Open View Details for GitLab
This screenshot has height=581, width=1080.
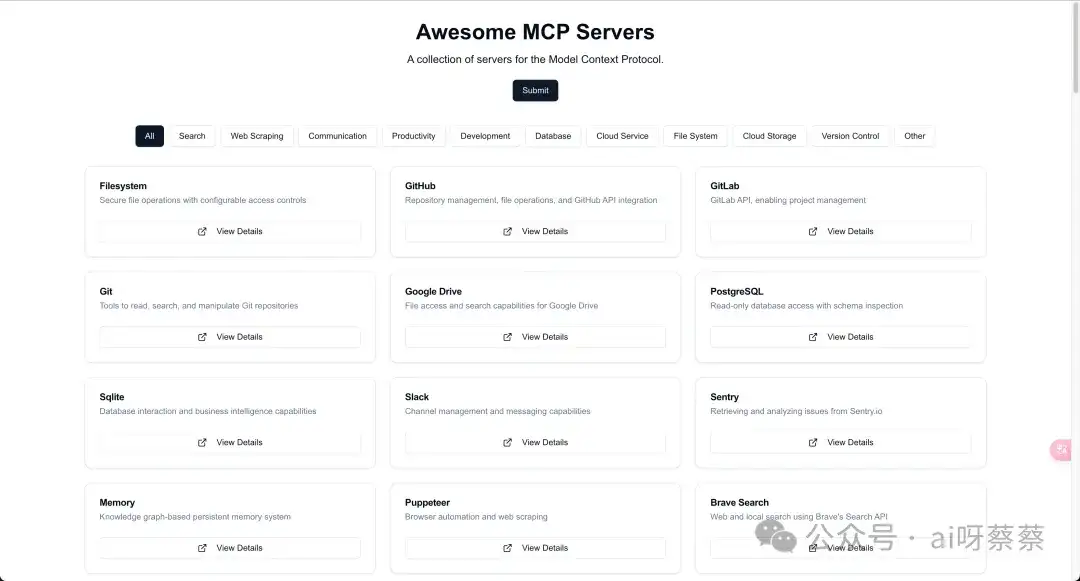click(x=840, y=232)
